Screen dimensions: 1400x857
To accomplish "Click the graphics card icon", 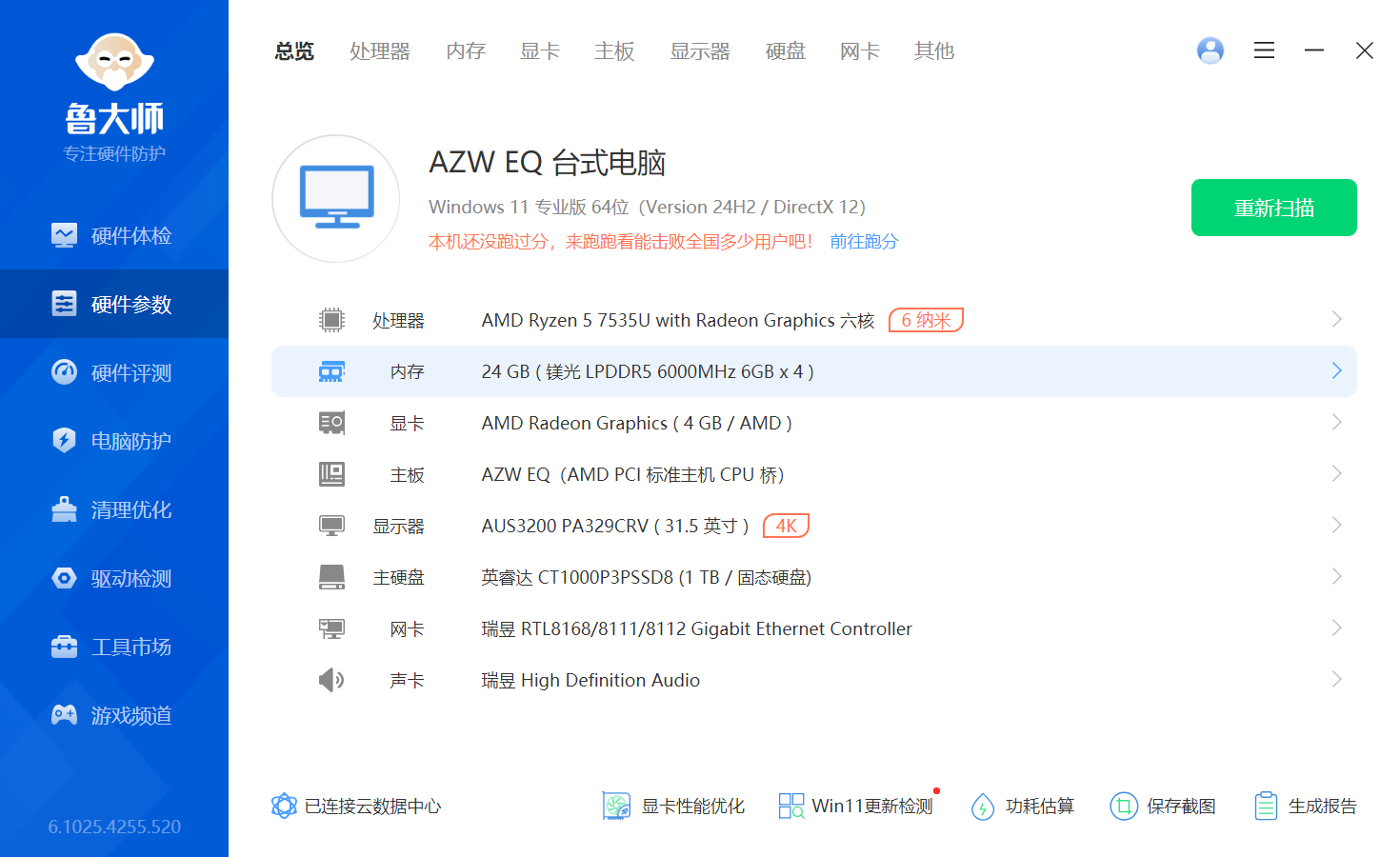I will (x=331, y=423).
